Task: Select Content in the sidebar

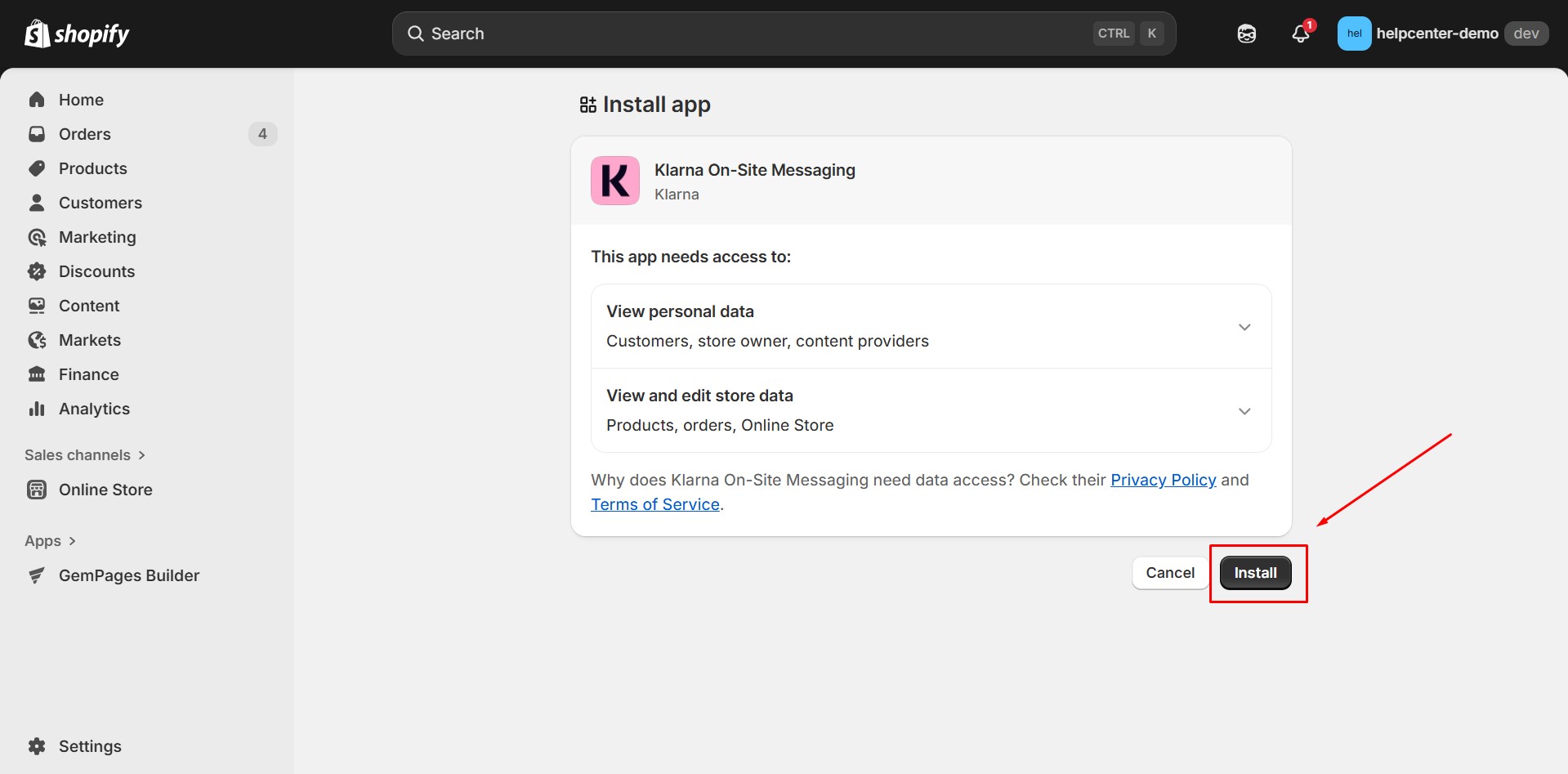Action: 88,305
